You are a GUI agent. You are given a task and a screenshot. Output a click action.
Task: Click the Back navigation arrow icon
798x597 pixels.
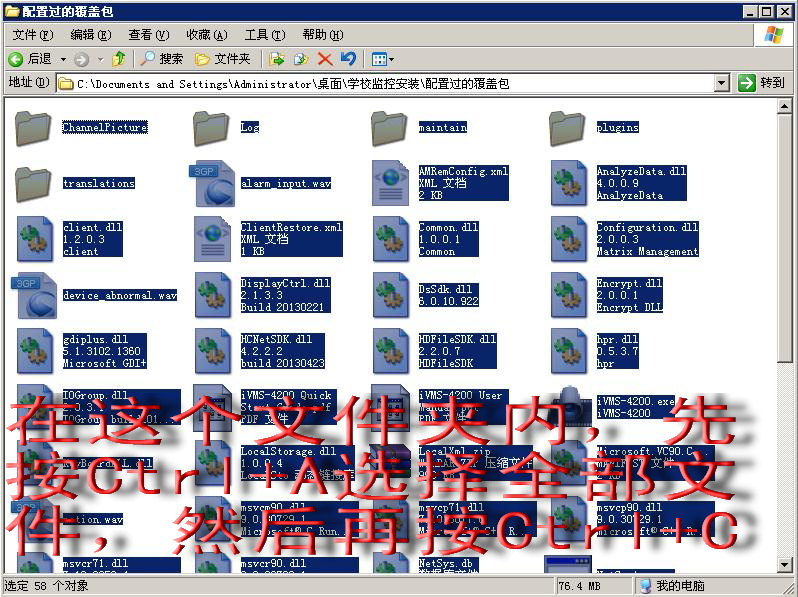pos(15,60)
